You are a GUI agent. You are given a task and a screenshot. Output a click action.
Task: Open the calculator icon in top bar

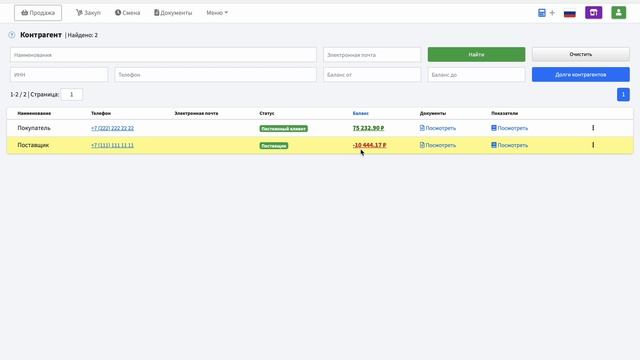coord(542,13)
